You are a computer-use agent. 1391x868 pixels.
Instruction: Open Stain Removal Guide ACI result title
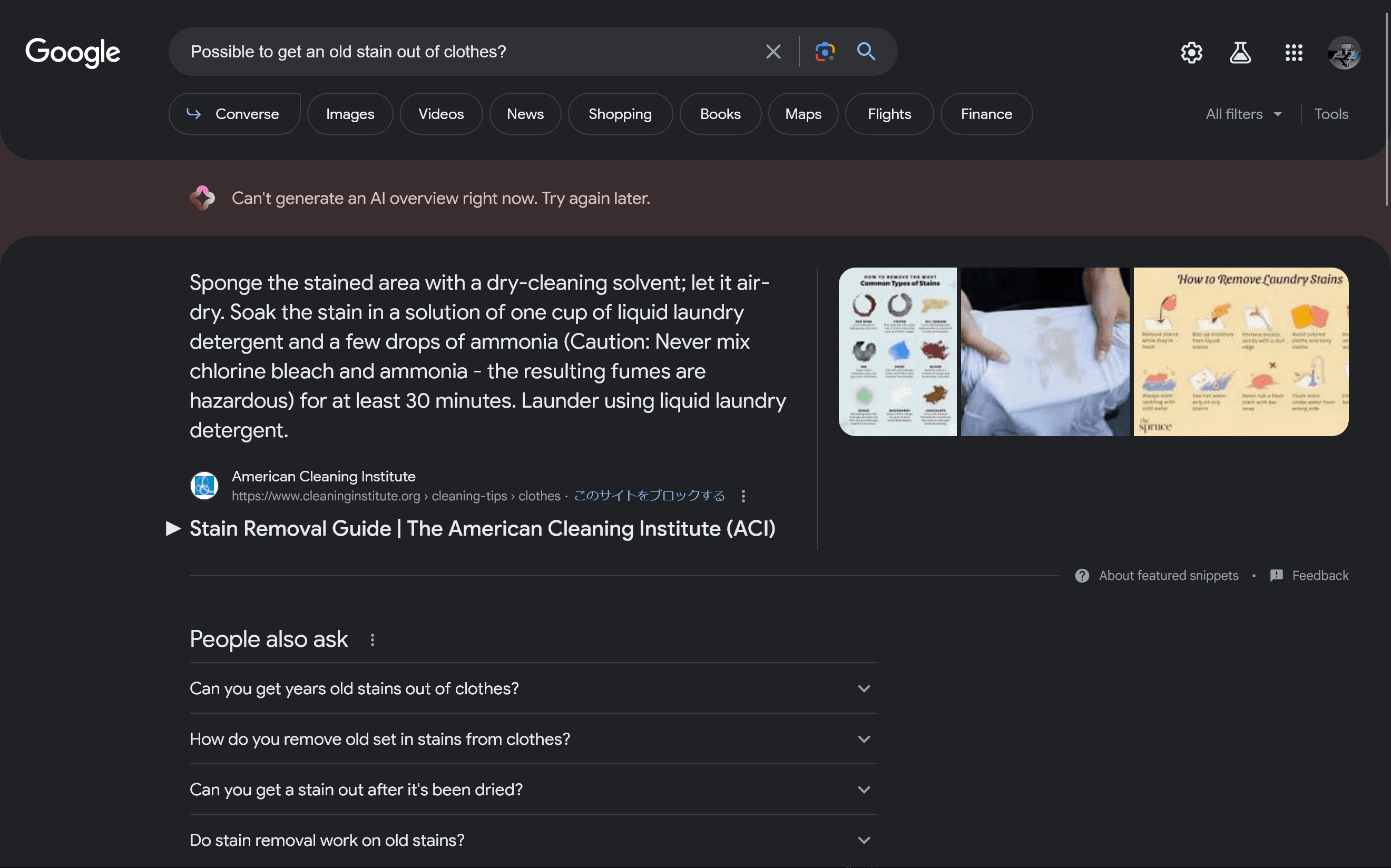(483, 529)
